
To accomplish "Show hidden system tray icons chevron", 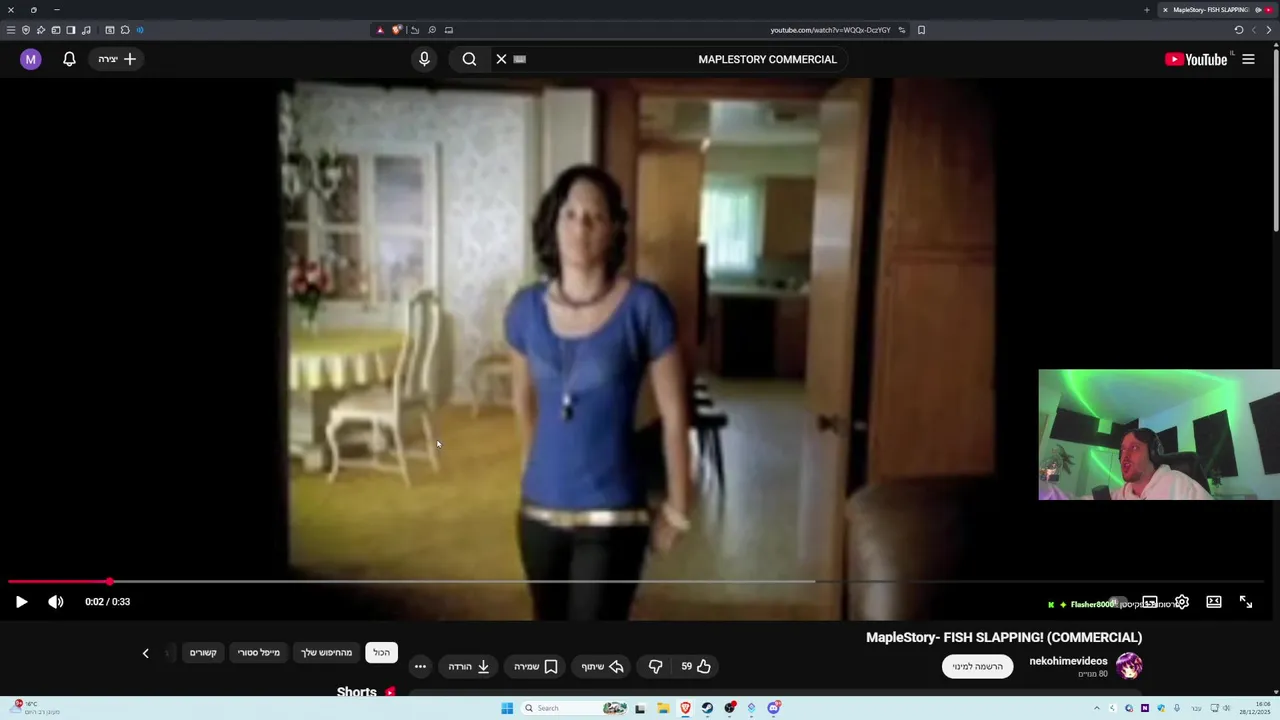I will coord(1097,708).
